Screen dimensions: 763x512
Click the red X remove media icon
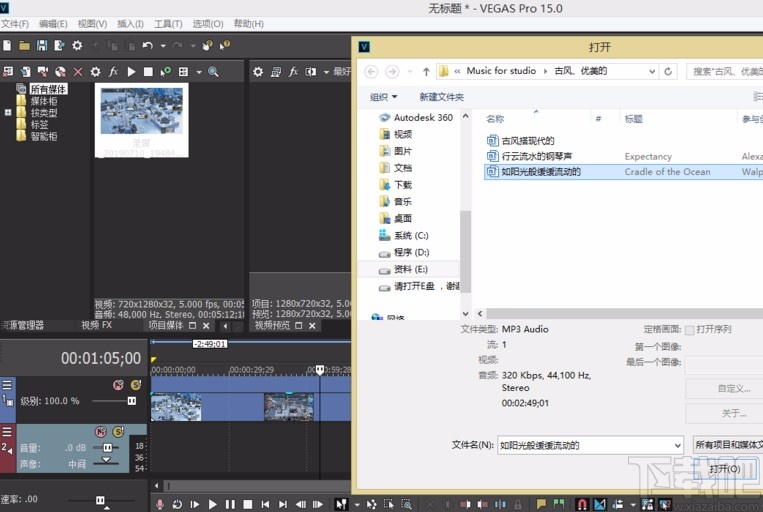point(77,72)
